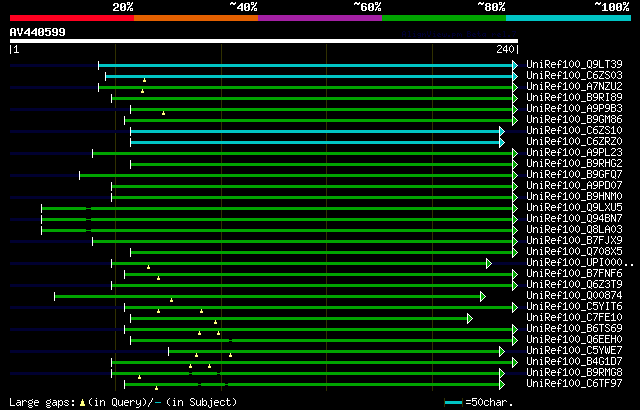Click the UniRef100_Q9LXU5 label
This screenshot has height=410, width=640.
(x=574, y=207)
